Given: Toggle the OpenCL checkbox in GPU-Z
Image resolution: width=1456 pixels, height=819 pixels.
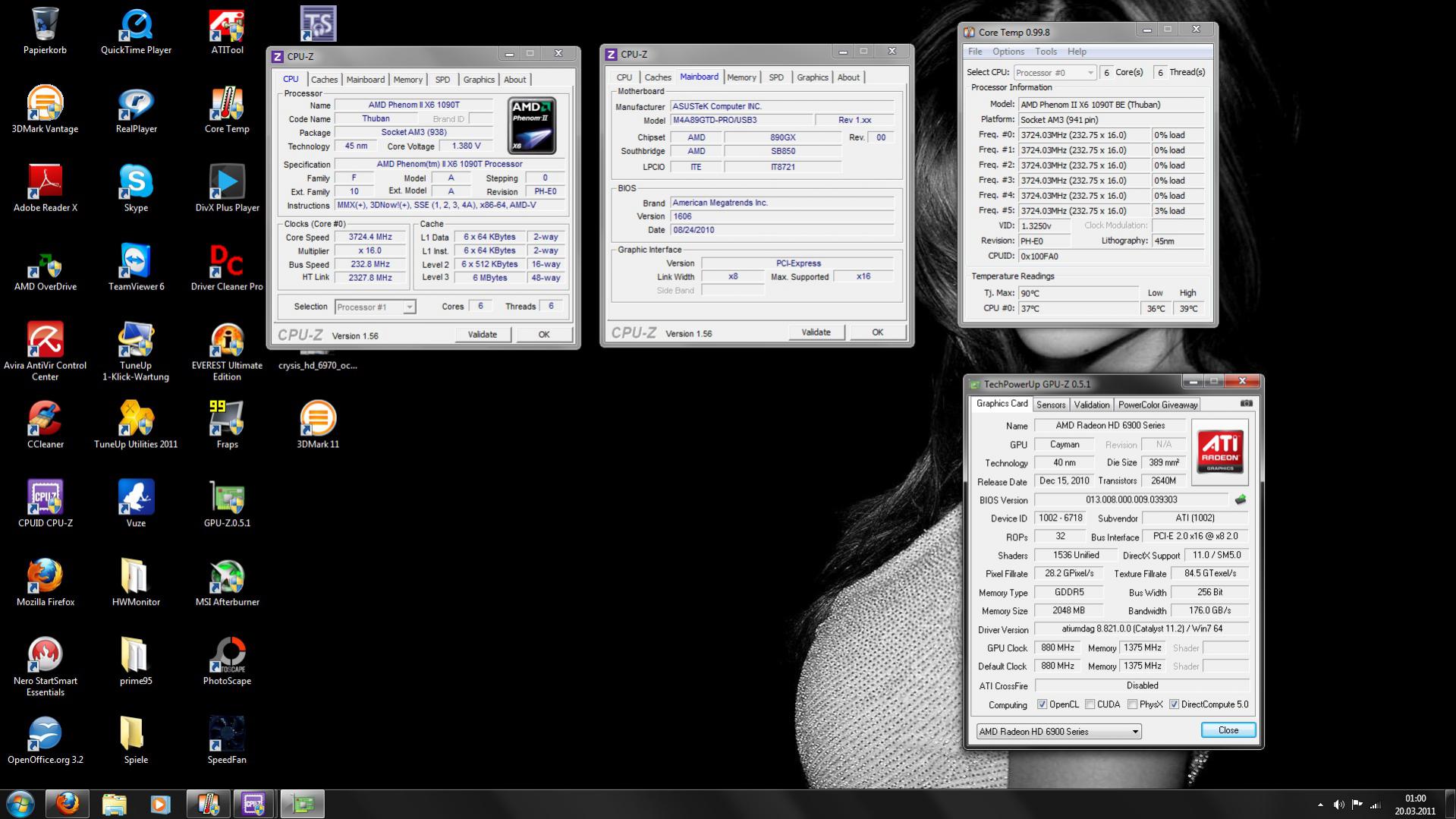Looking at the screenshot, I should click(1042, 704).
